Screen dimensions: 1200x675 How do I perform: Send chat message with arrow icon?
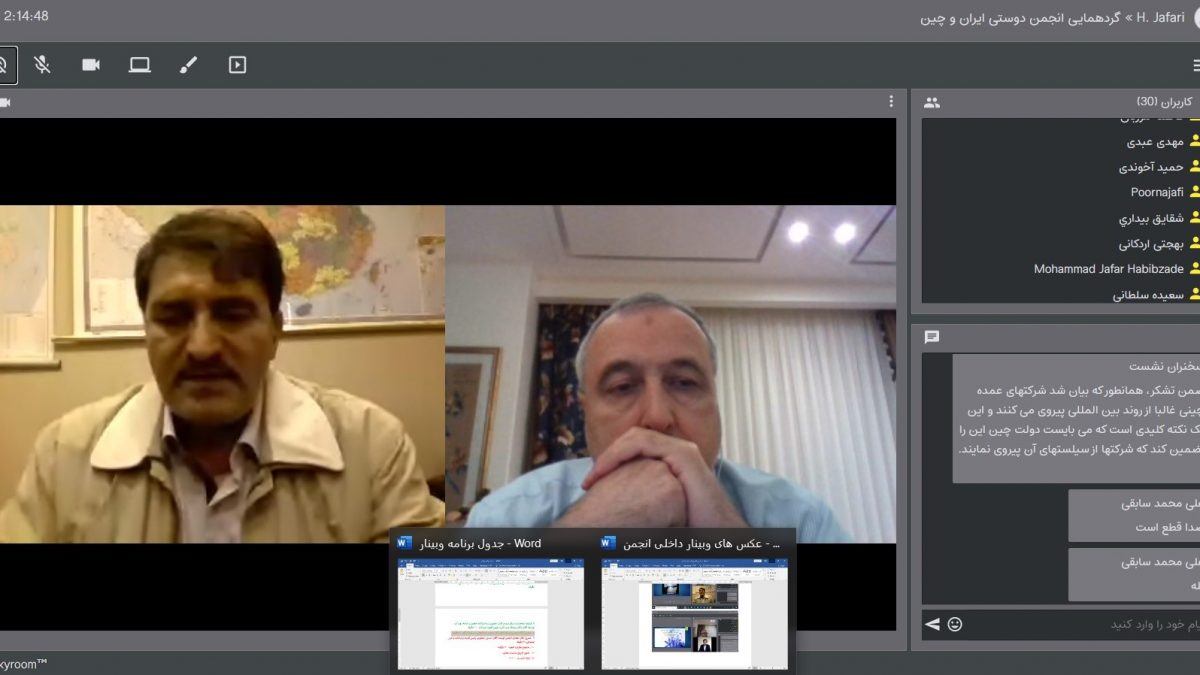pyautogui.click(x=932, y=624)
